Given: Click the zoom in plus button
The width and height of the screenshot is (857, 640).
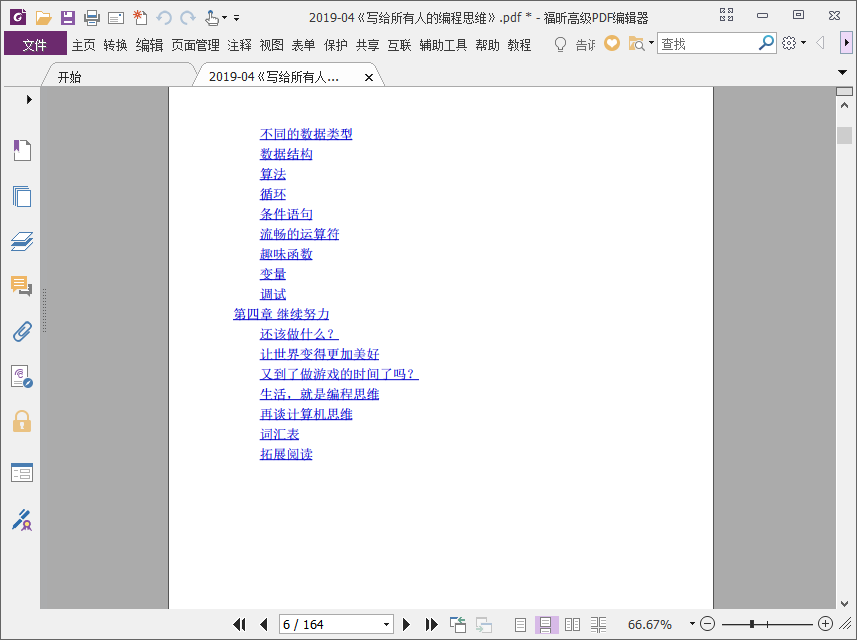Looking at the screenshot, I should [825, 624].
